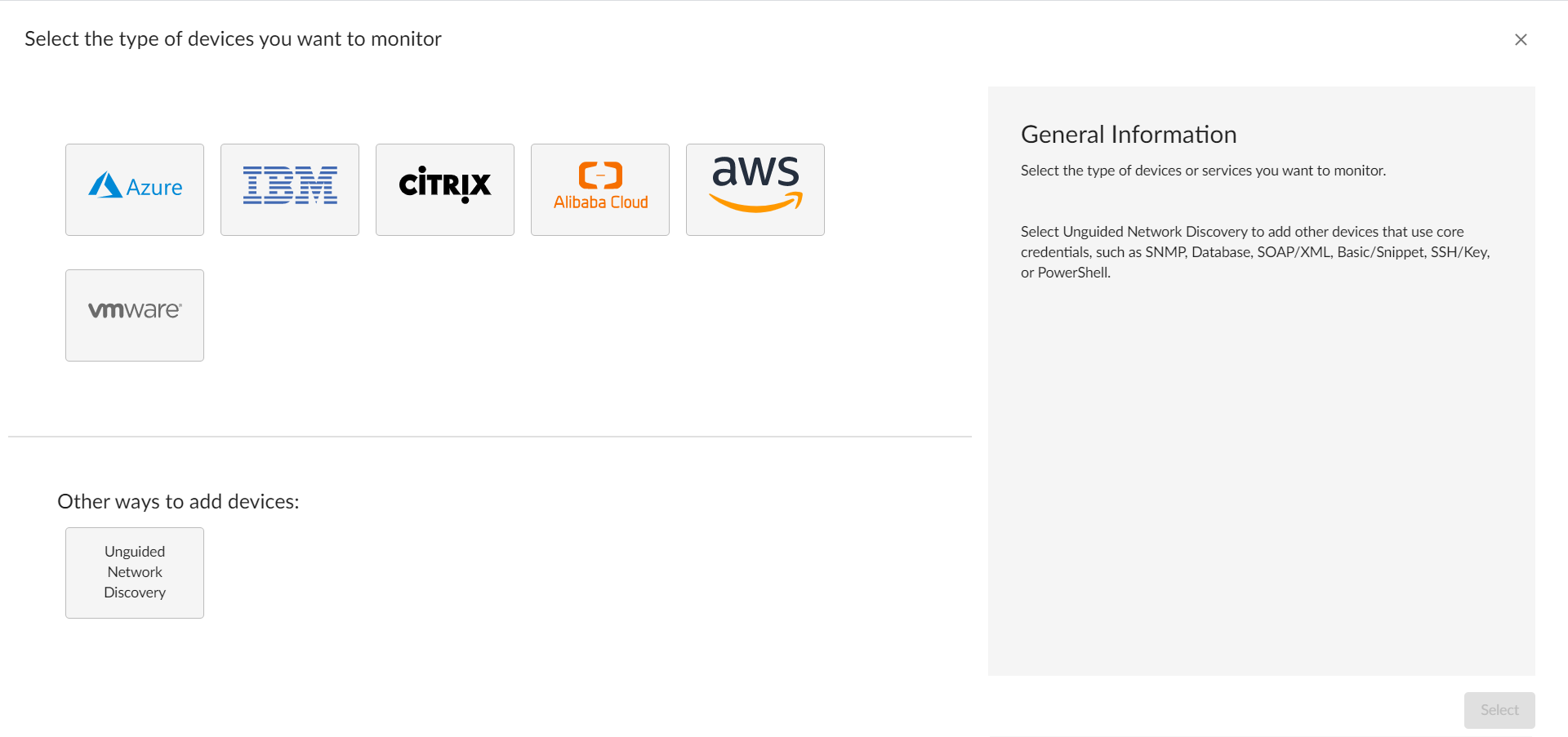Click the dialog title about monitoring devices
Screen dimensions: 1568x737
[233, 39]
